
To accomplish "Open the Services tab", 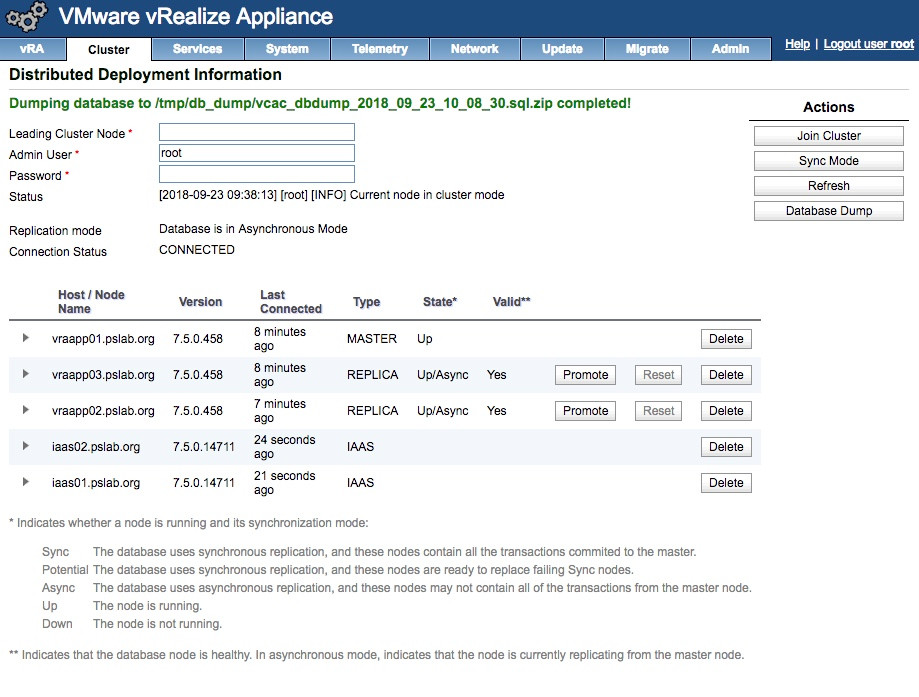I will 198,49.
